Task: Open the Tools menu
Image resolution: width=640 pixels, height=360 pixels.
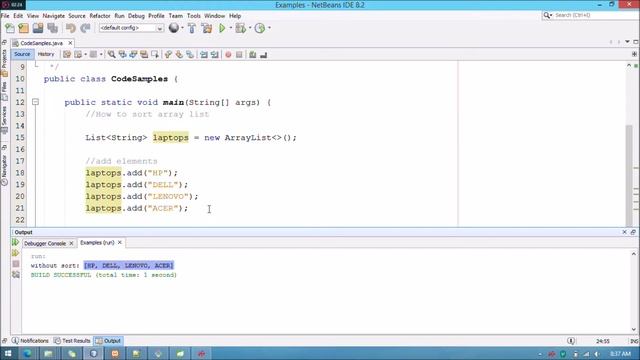Action: coord(193,16)
